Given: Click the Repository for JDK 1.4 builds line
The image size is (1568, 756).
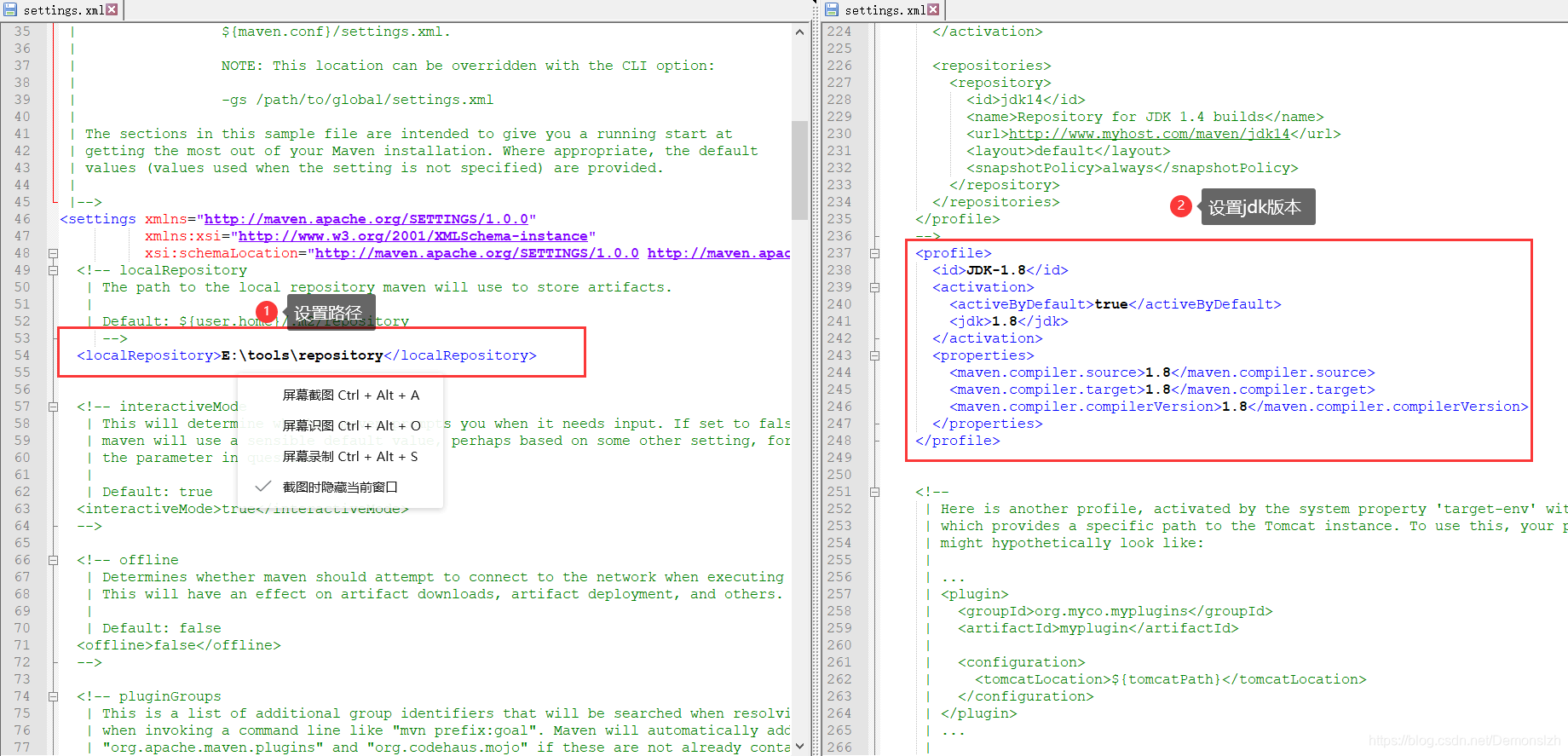Looking at the screenshot, I should (1145, 117).
